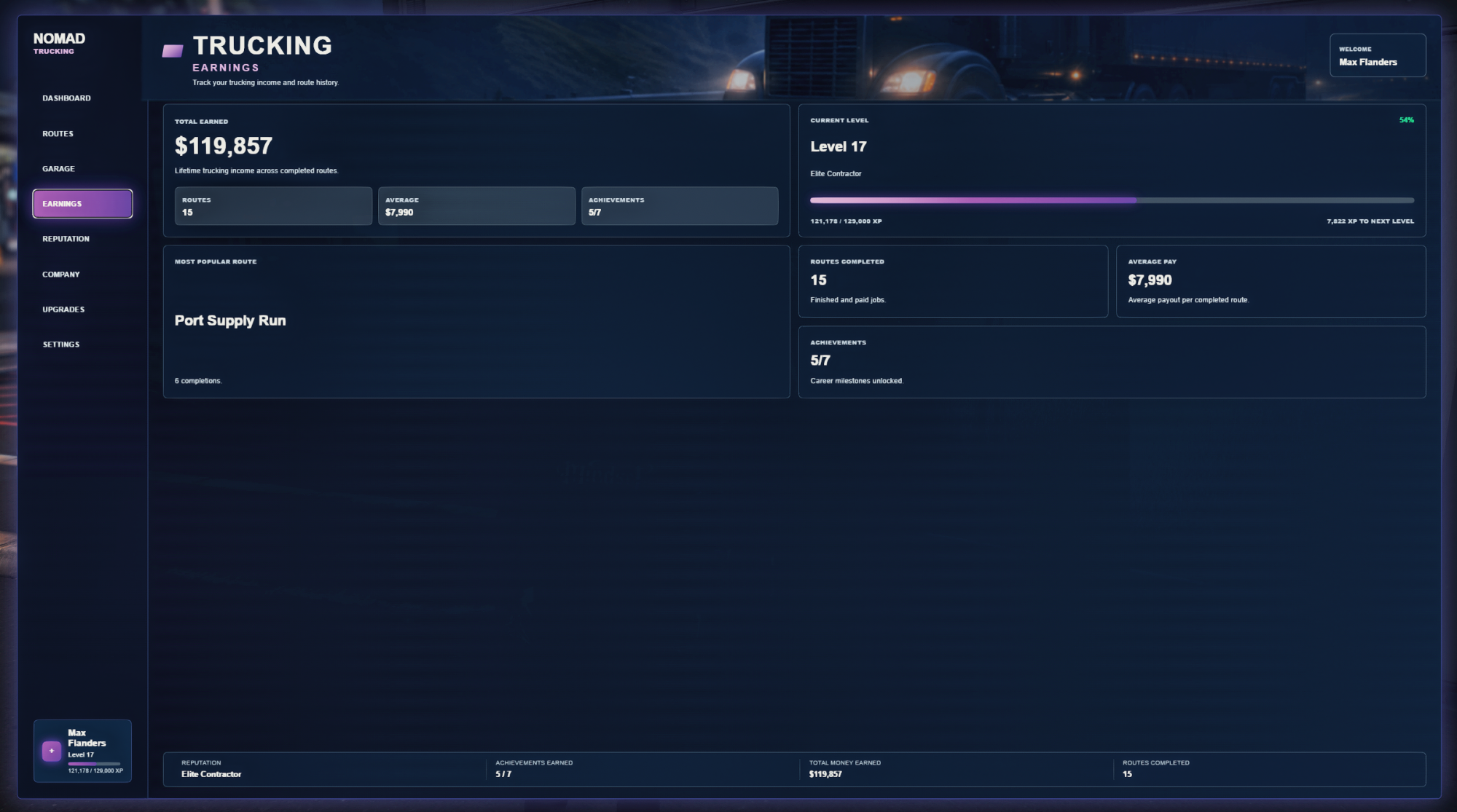Screen dimensions: 1457x812
Task: Select the highlighted Earnings tab
Action: pos(82,204)
